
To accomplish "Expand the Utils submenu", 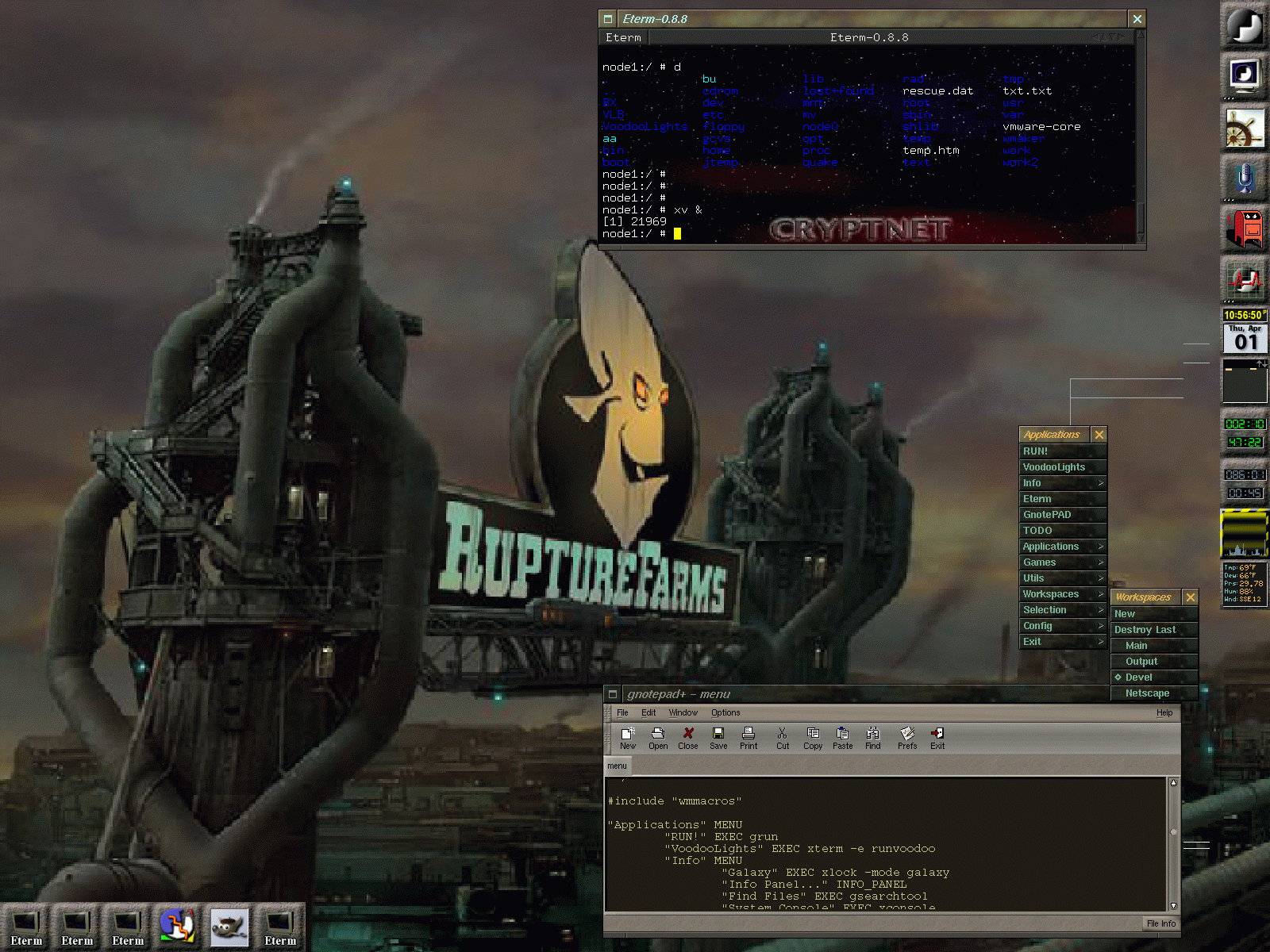I will pyautogui.click(x=1063, y=578).
